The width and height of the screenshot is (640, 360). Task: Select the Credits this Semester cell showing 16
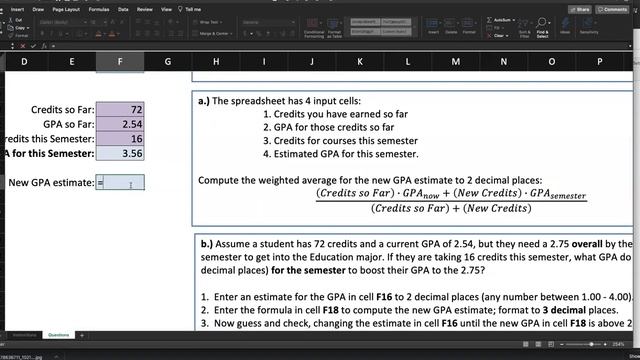pyautogui.click(x=120, y=139)
